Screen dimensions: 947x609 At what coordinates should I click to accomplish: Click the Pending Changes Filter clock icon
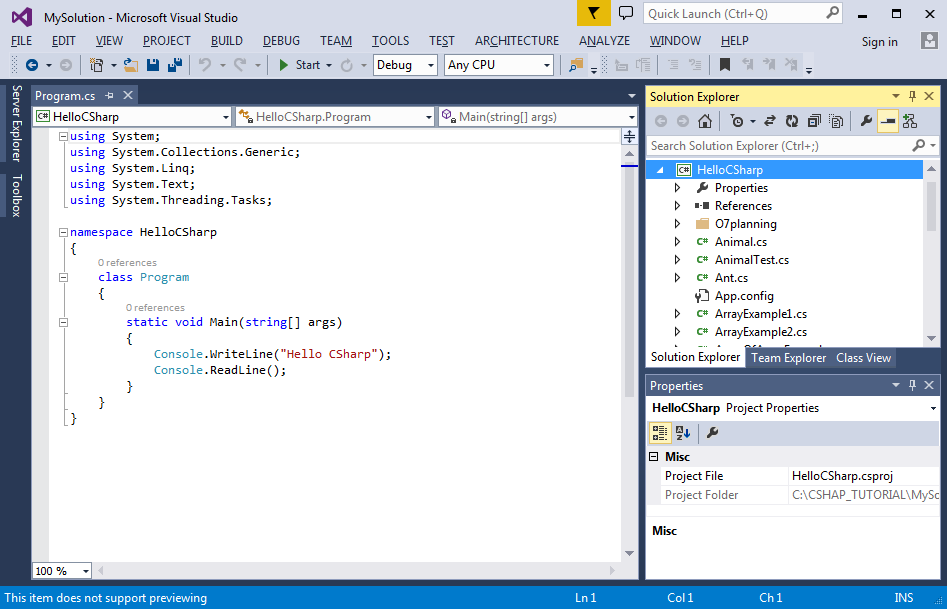[x=737, y=121]
